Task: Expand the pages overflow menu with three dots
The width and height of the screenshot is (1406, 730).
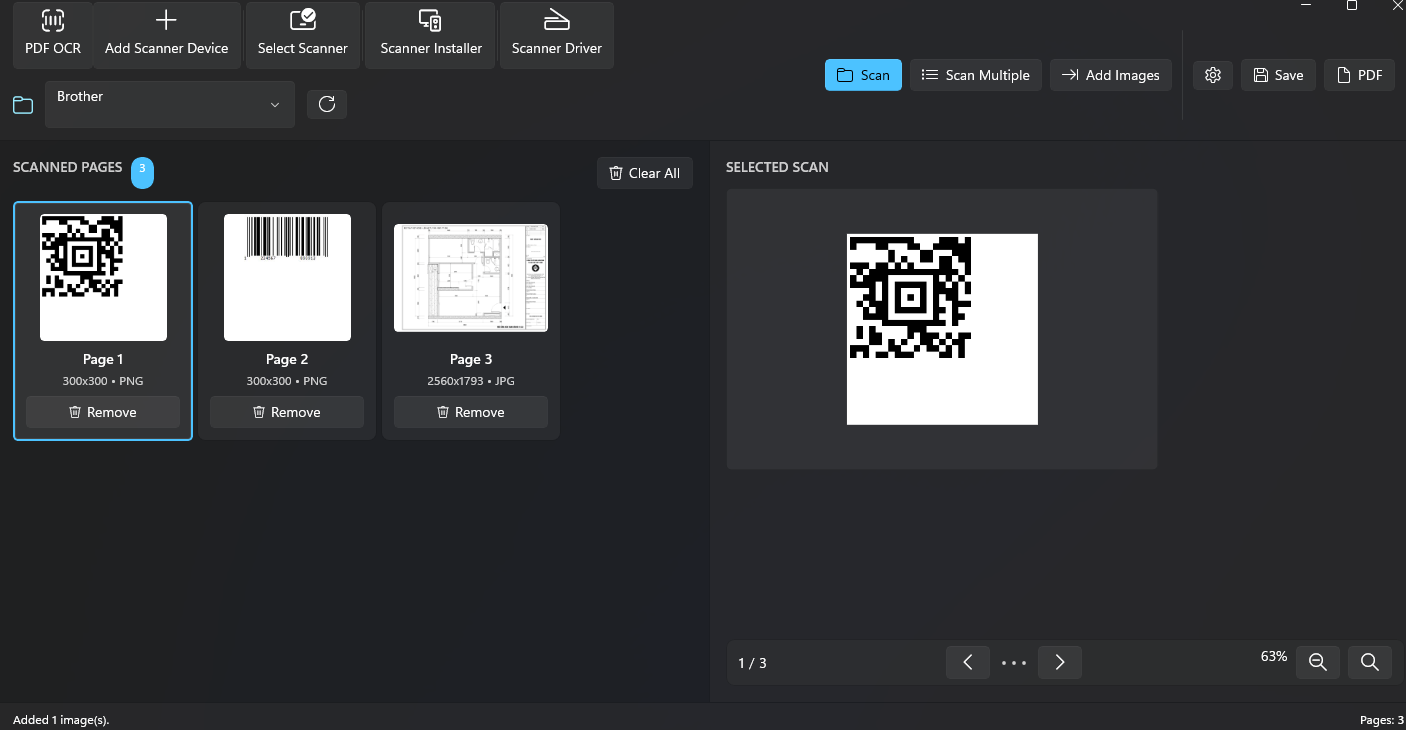Action: point(1013,662)
